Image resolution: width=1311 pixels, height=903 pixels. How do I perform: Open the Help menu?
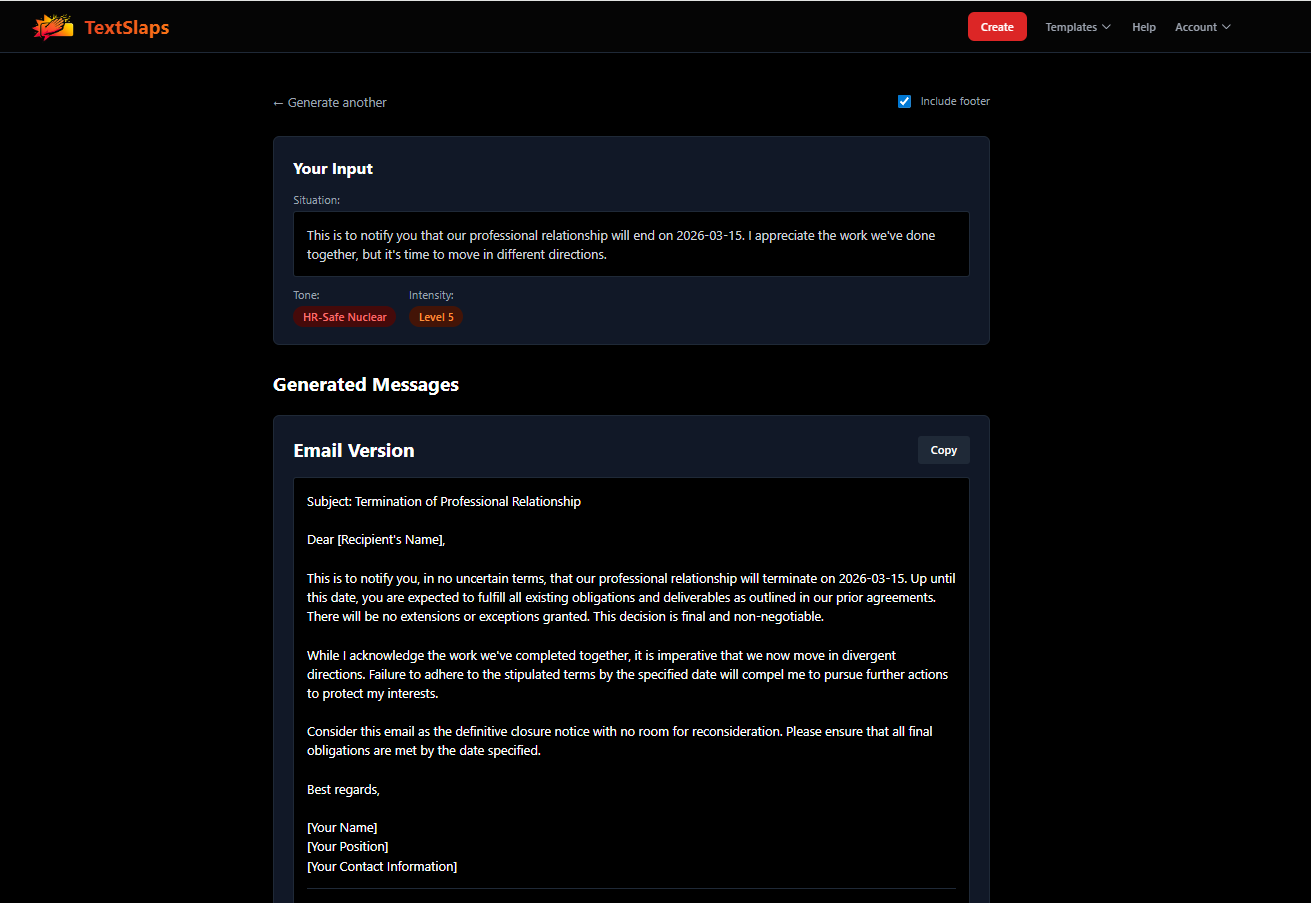pos(1143,27)
